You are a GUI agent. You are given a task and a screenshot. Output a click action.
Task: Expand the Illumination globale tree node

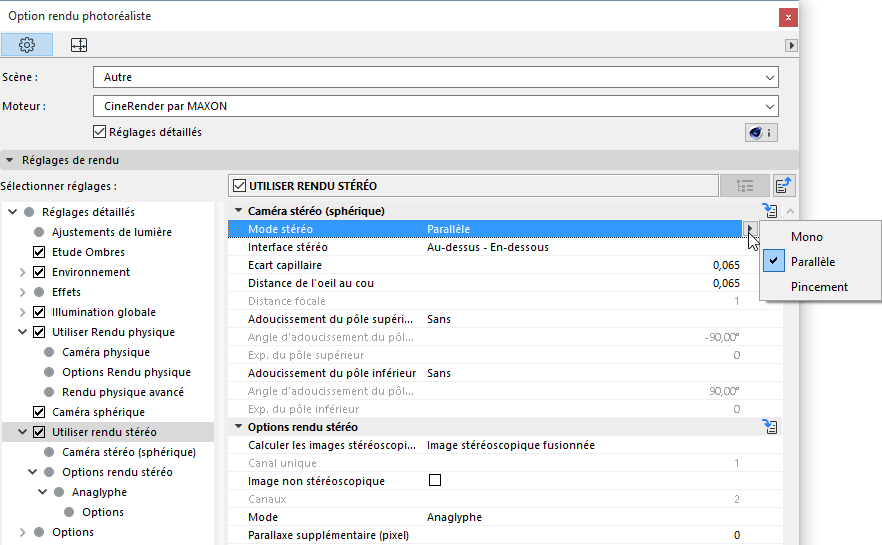pos(22,312)
